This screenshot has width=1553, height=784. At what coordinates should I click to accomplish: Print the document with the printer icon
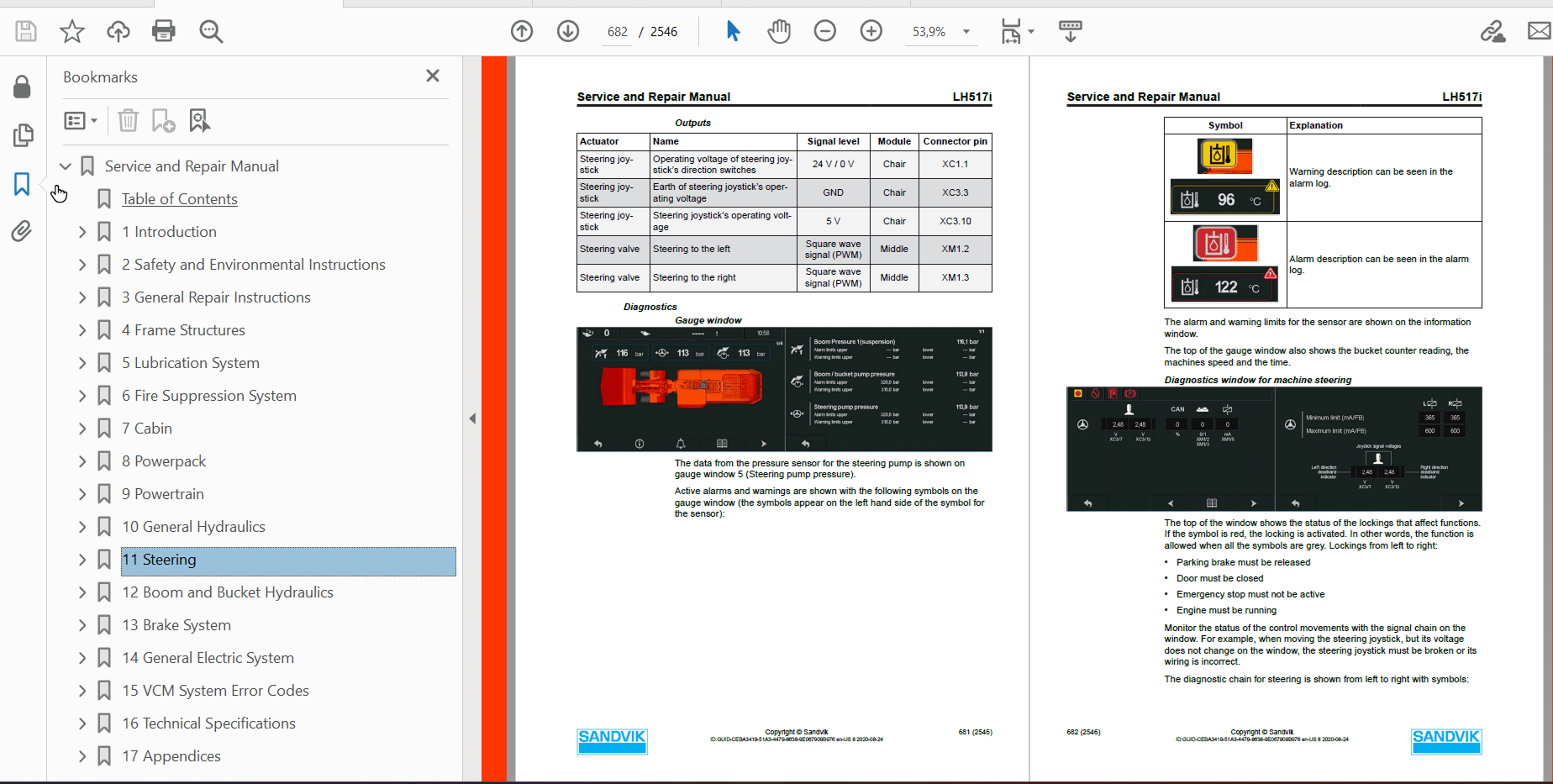pyautogui.click(x=164, y=32)
